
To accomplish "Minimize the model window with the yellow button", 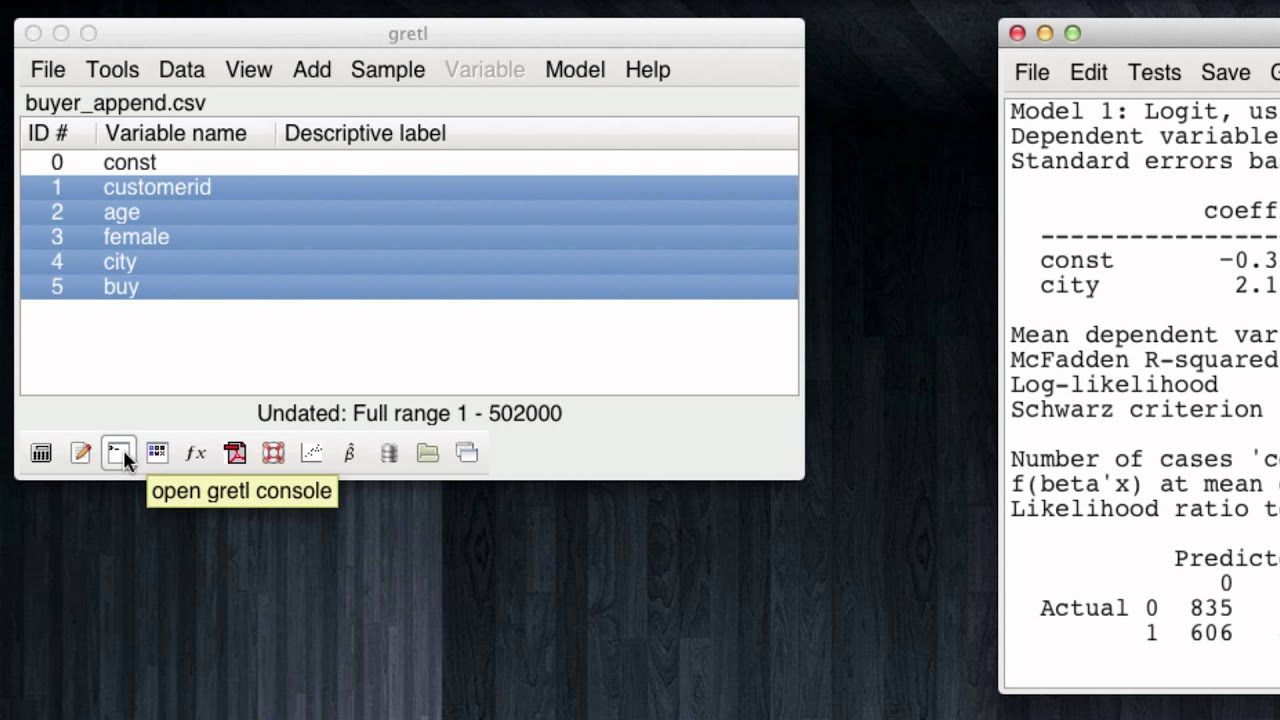I will (x=1045, y=33).
